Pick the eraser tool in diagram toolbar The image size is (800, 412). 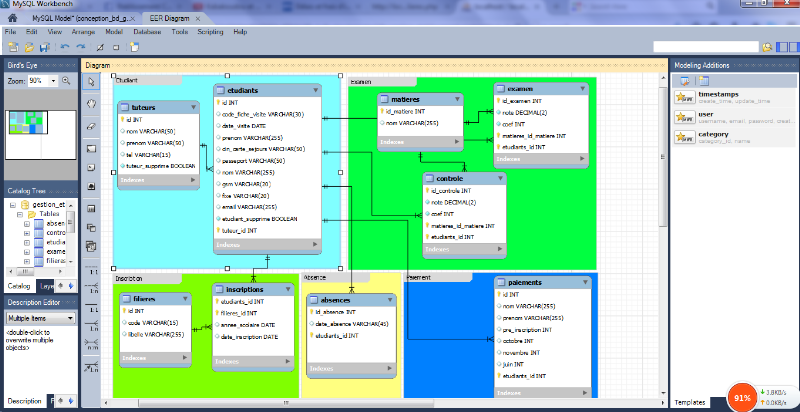pyautogui.click(x=90, y=125)
